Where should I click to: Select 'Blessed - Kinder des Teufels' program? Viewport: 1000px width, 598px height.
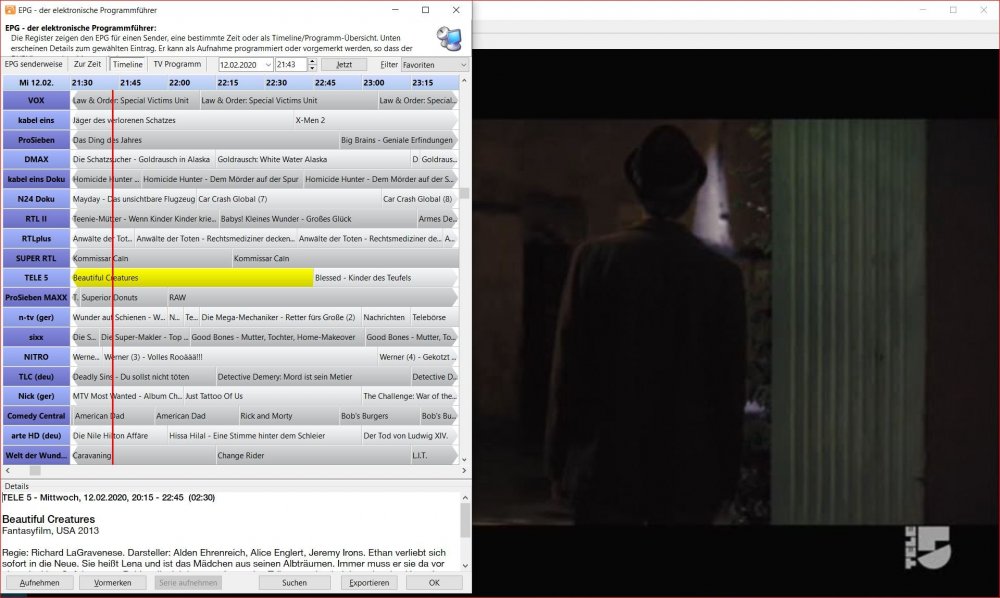386,278
